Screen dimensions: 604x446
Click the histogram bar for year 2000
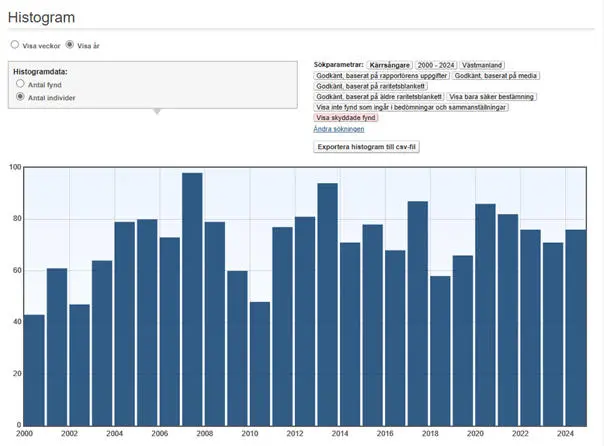34,370
